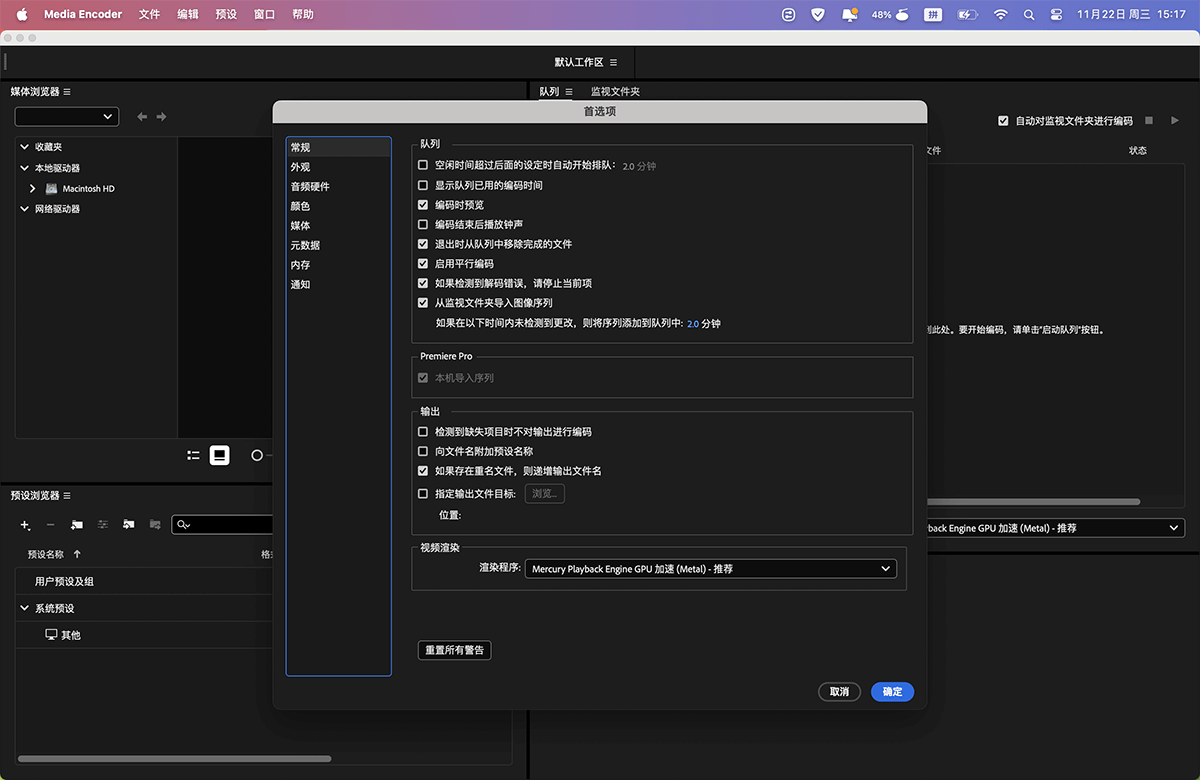Click the 重置所有警告 button
1200x780 pixels.
454,650
